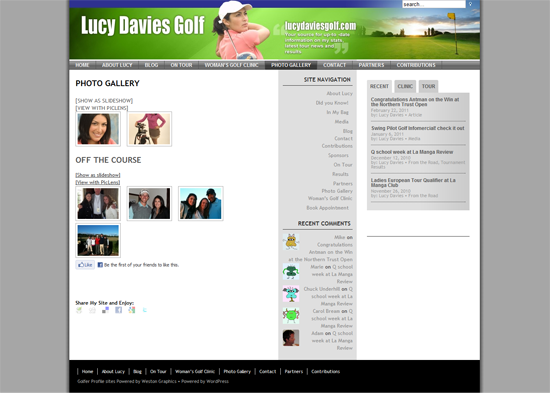Click Book Appointment in site navigation
Viewport: 550px width, 394px height.
pyautogui.click(x=327, y=208)
